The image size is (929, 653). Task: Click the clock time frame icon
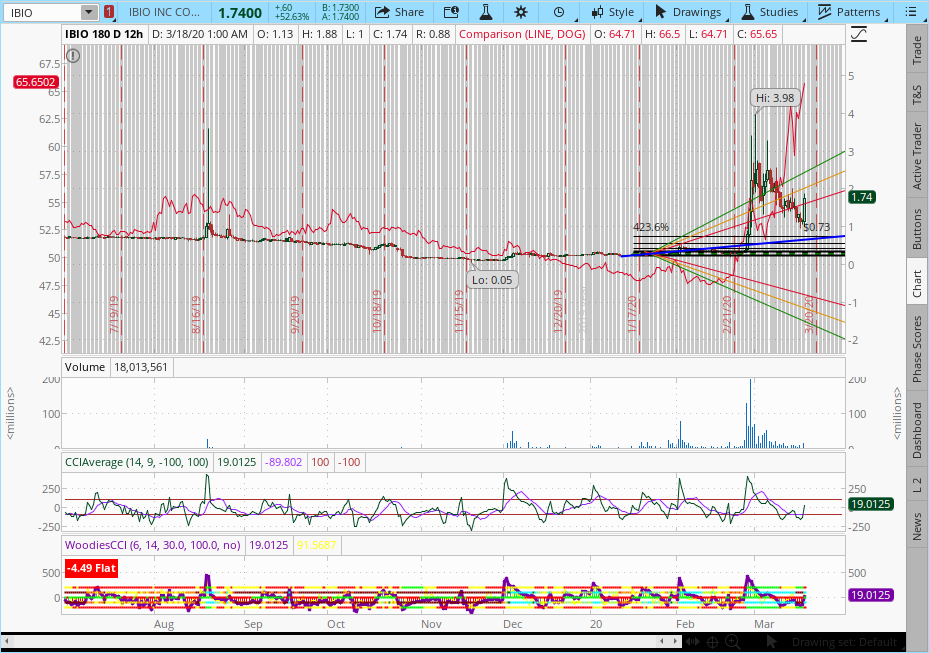(x=557, y=12)
